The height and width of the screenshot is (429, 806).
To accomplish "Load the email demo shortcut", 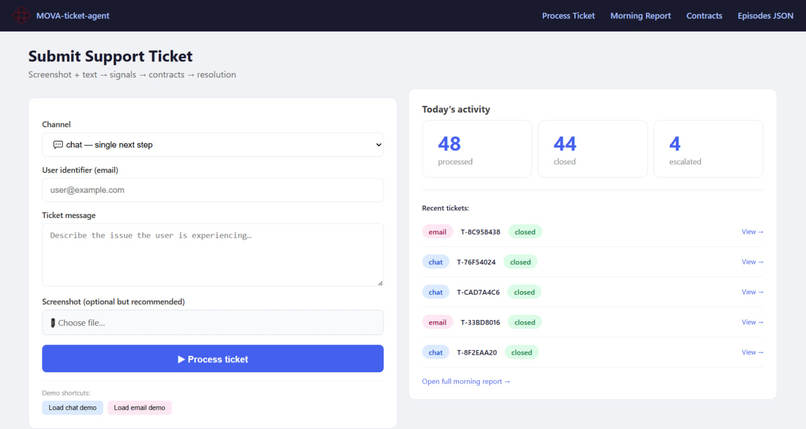I will pos(139,407).
